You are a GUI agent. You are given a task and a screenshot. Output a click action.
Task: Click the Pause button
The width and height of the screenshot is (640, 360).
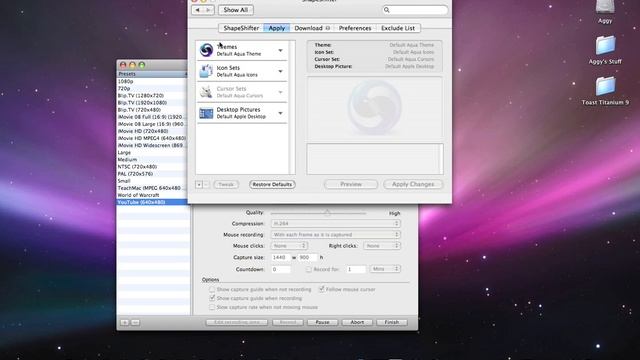tap(322, 322)
